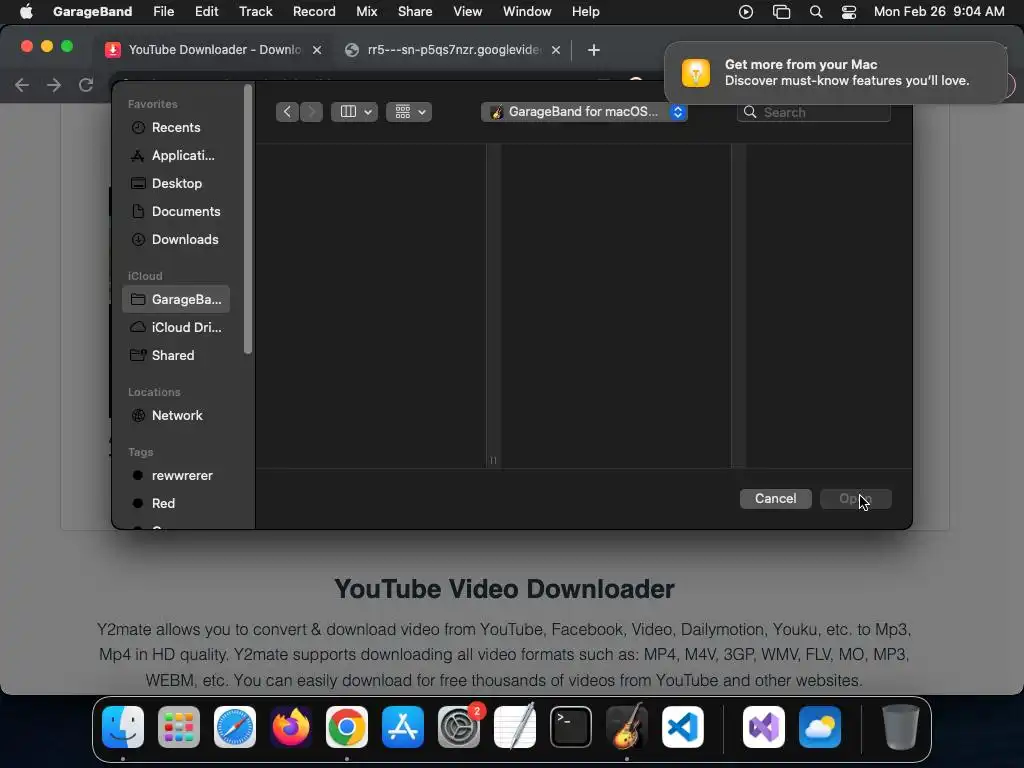Viewport: 1024px width, 768px height.
Task: Open Launchpad from the Dock
Action: tap(179, 727)
